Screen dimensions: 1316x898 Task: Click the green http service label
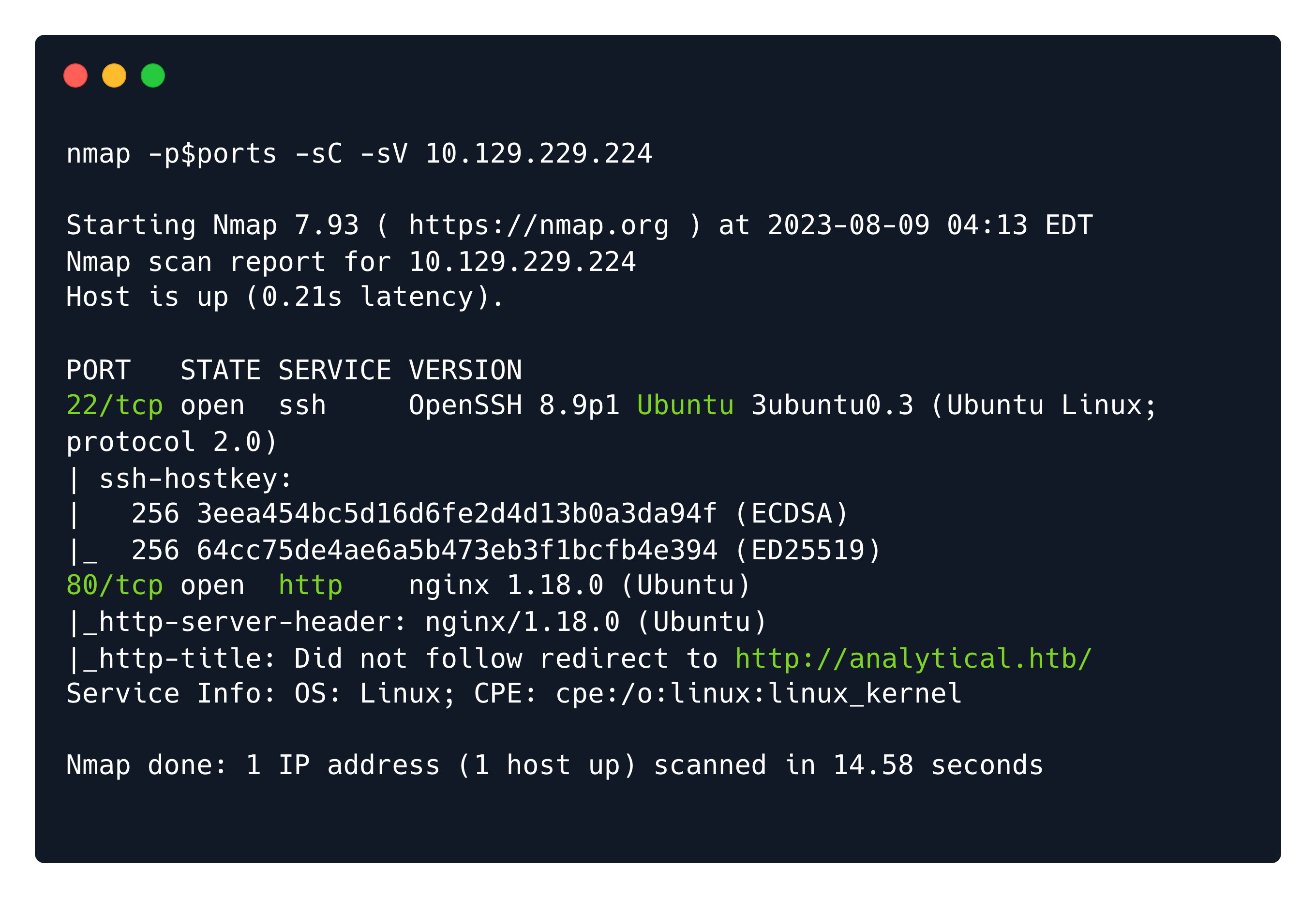pos(310,585)
